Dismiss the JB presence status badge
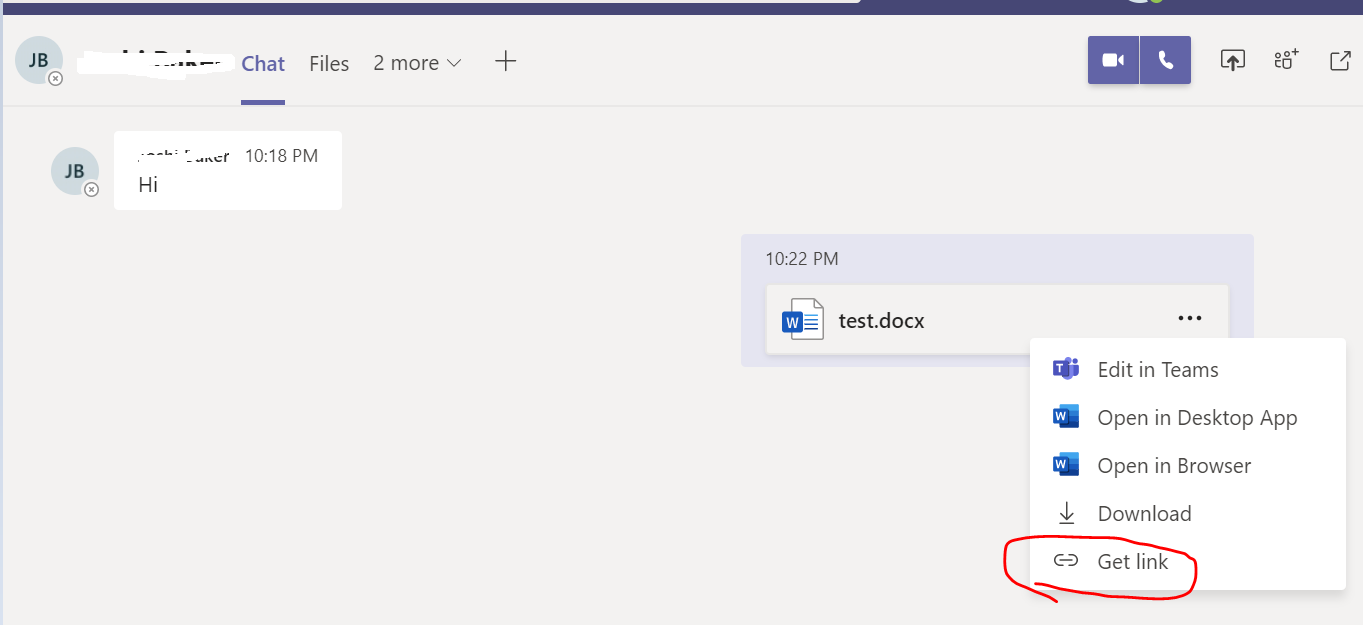This screenshot has width=1369, height=625. click(x=56, y=77)
